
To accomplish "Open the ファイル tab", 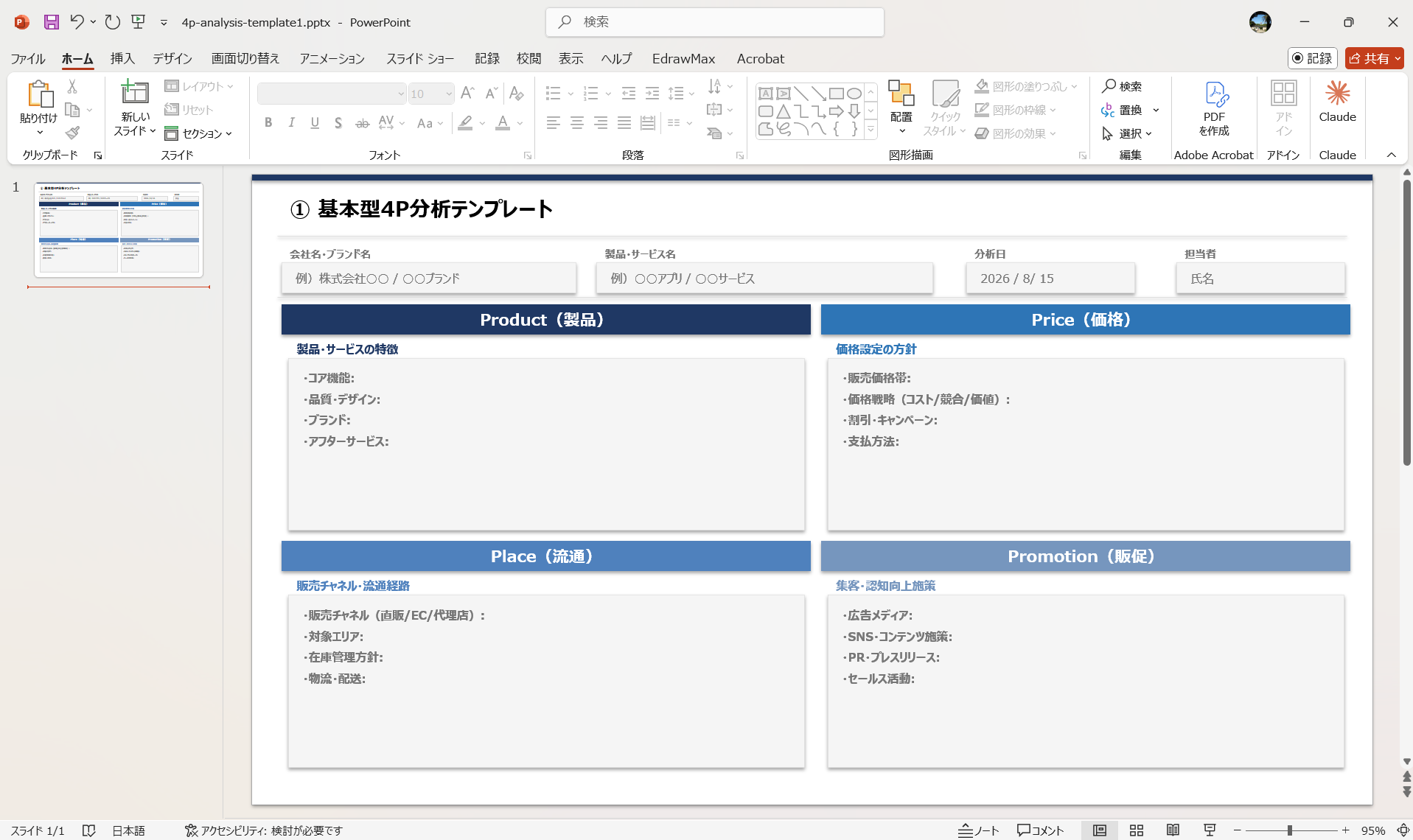I will (27, 58).
